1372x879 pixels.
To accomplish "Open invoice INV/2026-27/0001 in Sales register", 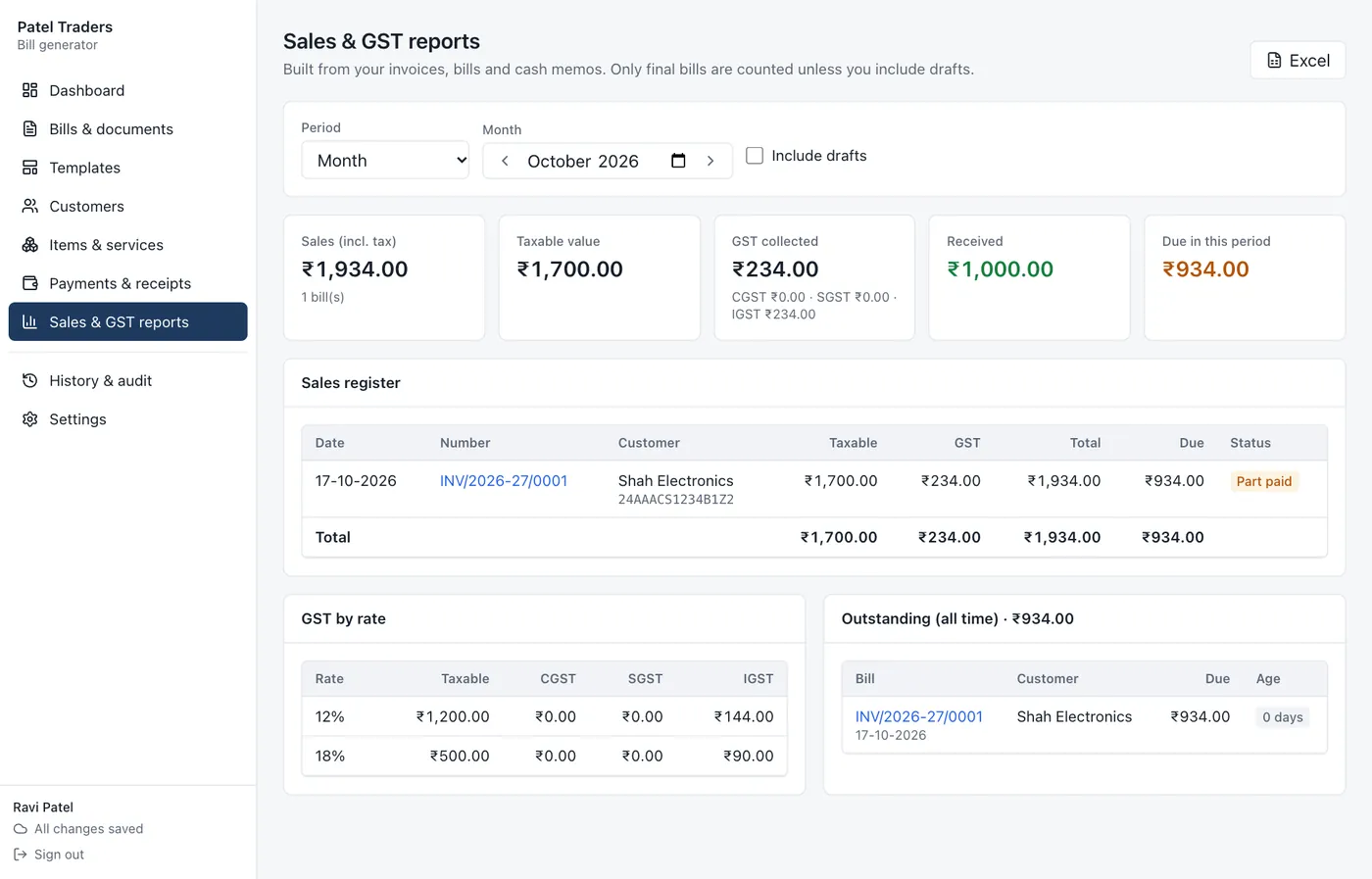I will coord(504,481).
